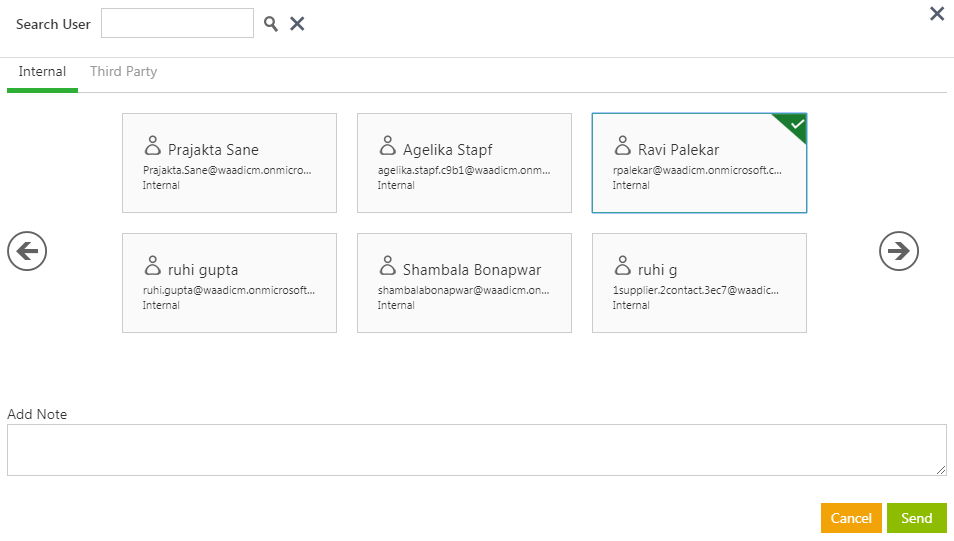This screenshot has width=954, height=541.
Task: Select the Agelika Stapf user name
Action: 447,150
